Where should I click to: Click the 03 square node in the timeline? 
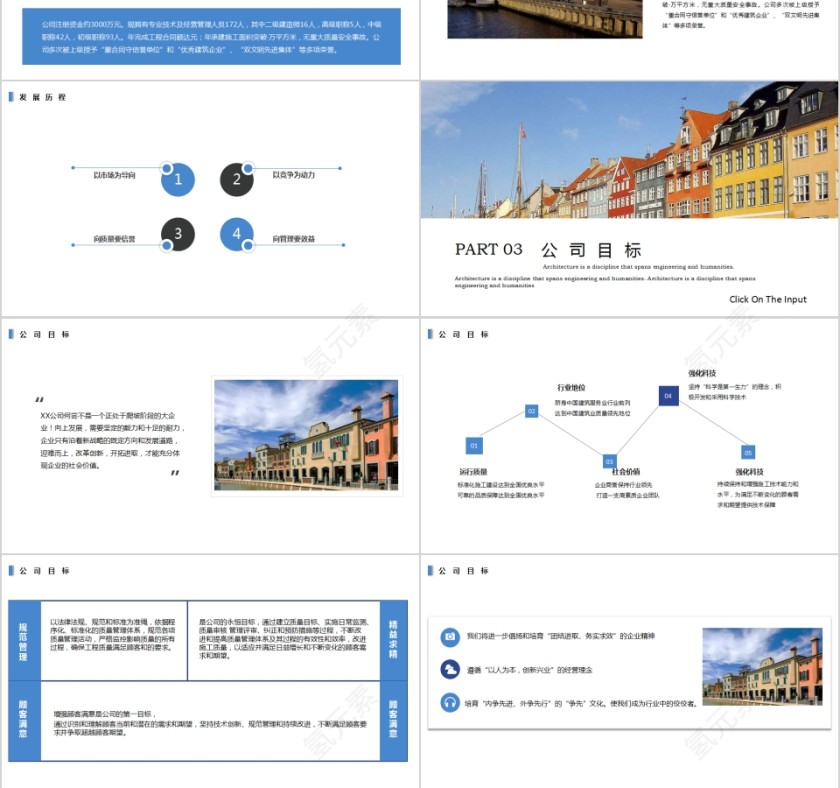coord(609,462)
